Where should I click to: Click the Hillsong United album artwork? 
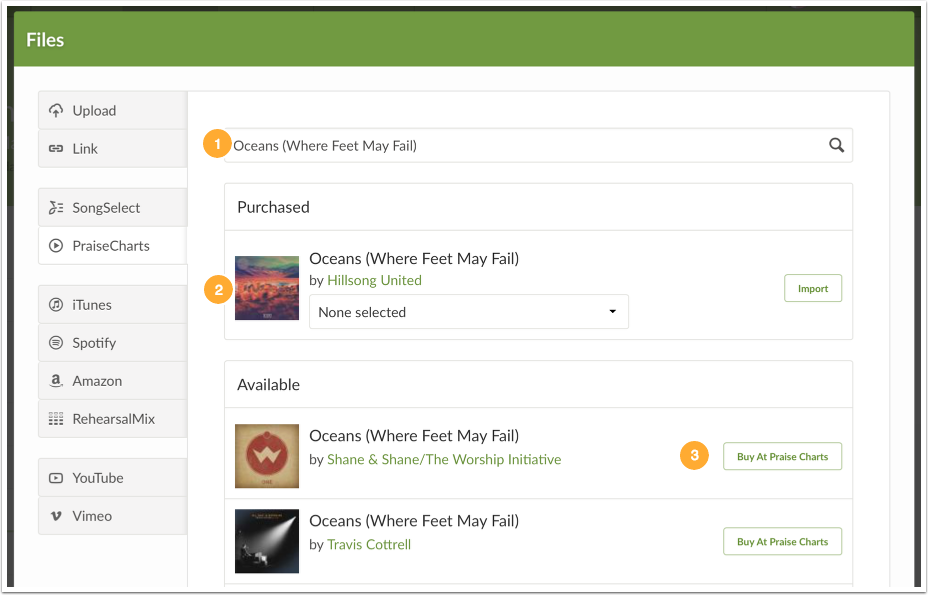266,287
